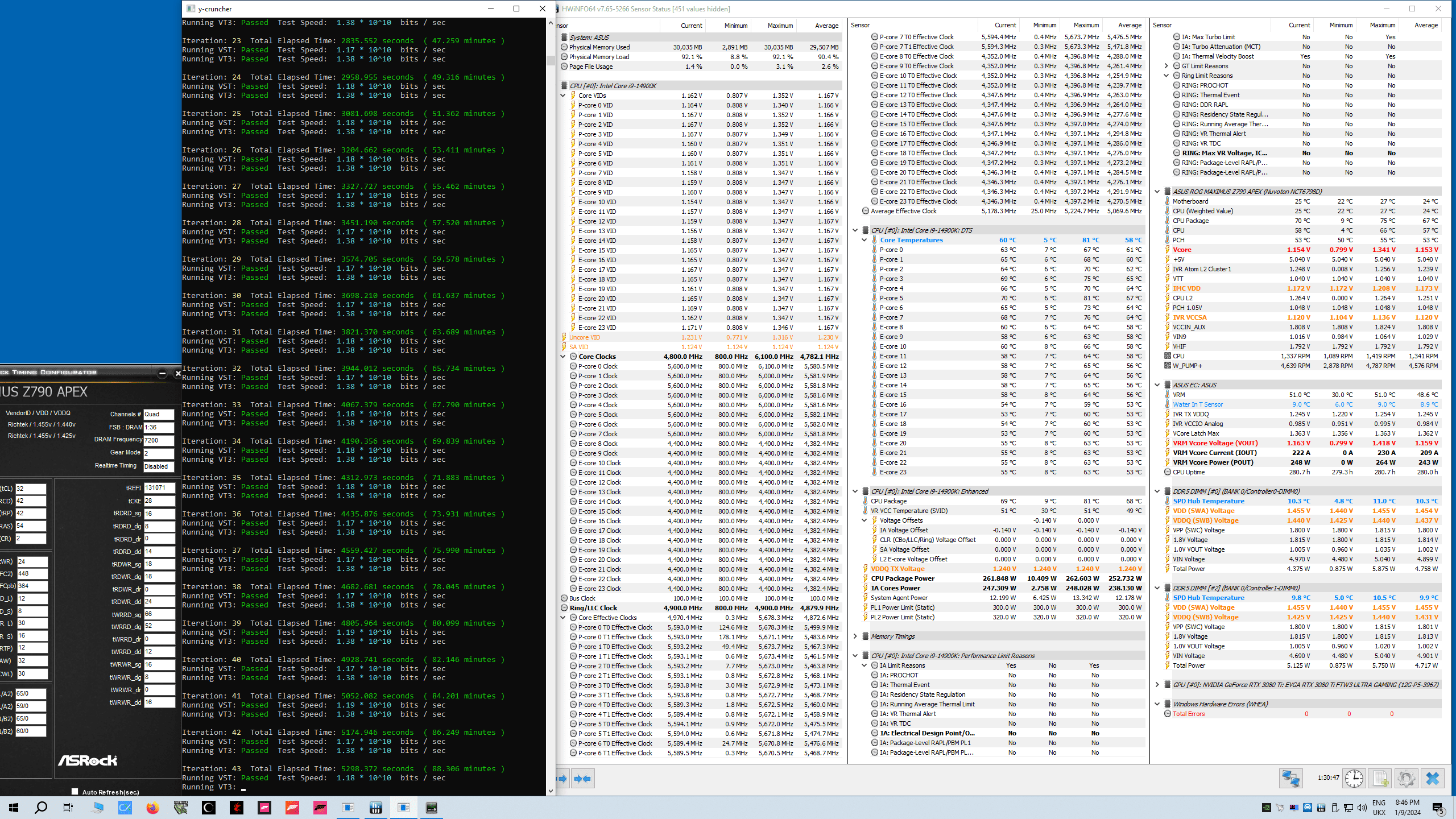Viewport: 1456px width, 819px height.
Task: Collapse Core Effective Clocks node
Action: coord(563,618)
